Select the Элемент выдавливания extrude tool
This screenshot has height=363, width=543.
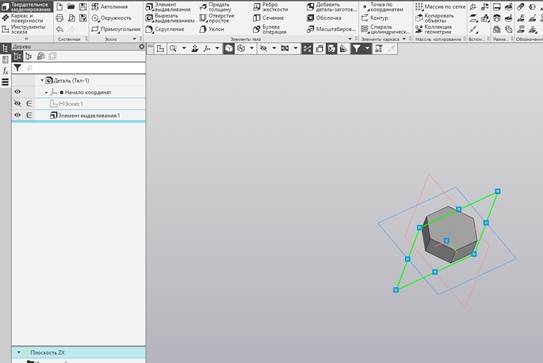coord(169,7)
